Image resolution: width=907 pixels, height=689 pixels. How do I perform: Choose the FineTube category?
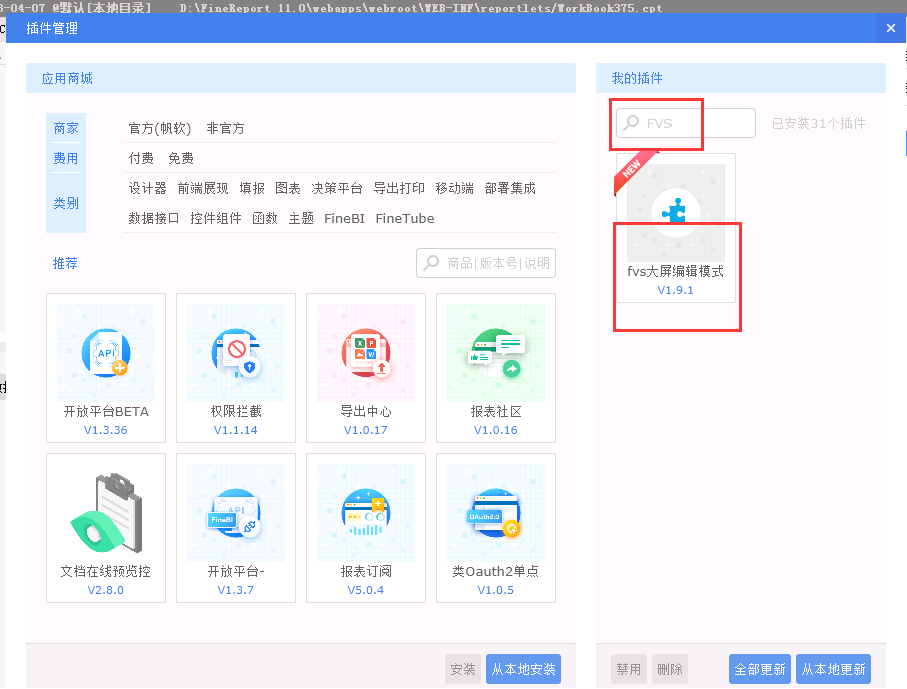coord(405,218)
